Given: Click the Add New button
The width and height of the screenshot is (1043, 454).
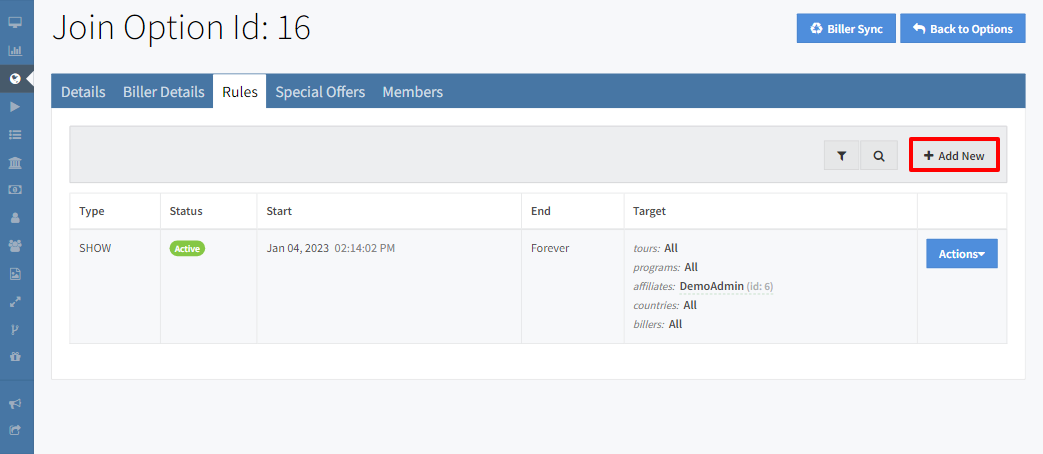Looking at the screenshot, I should 954,156.
